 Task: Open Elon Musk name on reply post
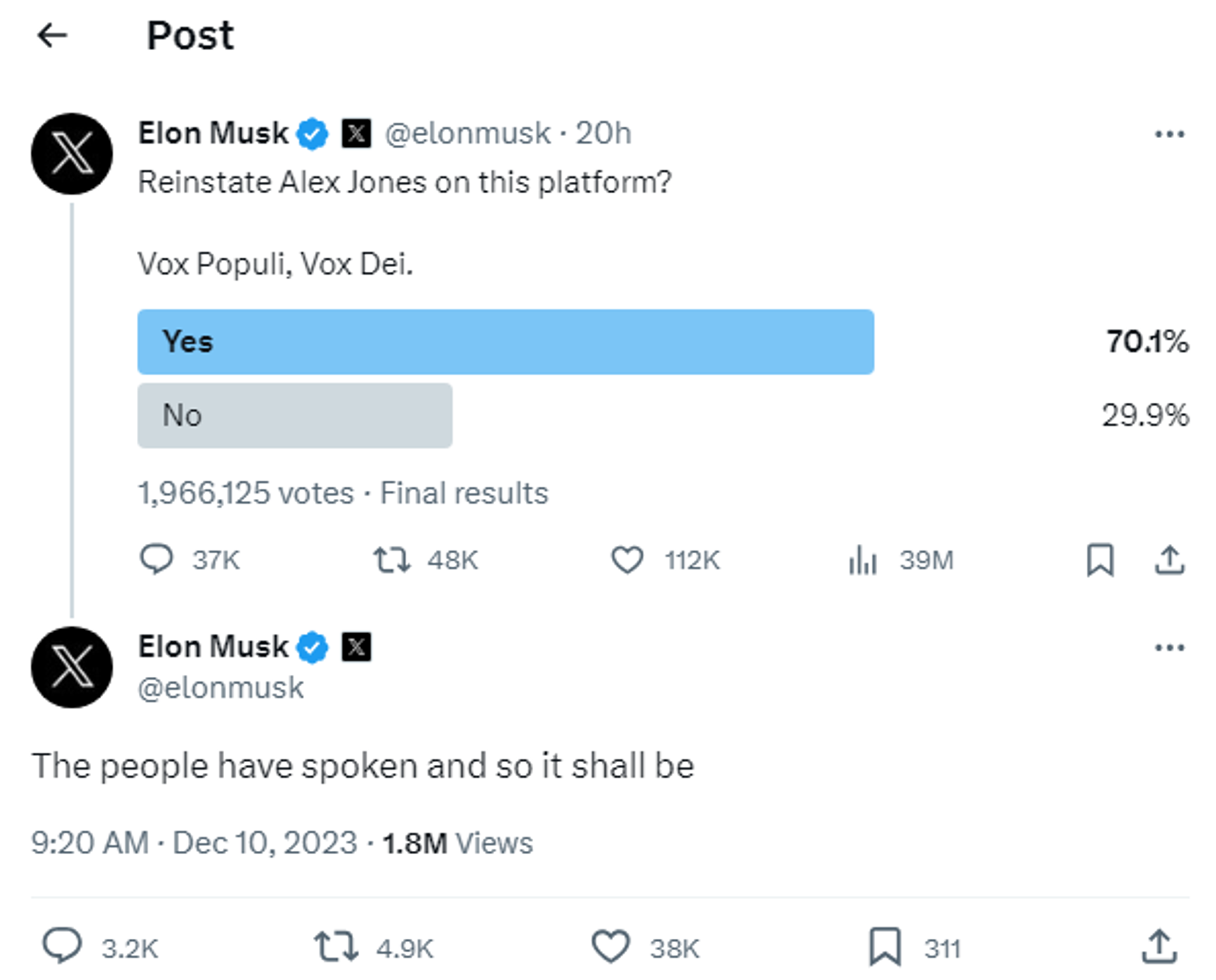click(x=213, y=646)
